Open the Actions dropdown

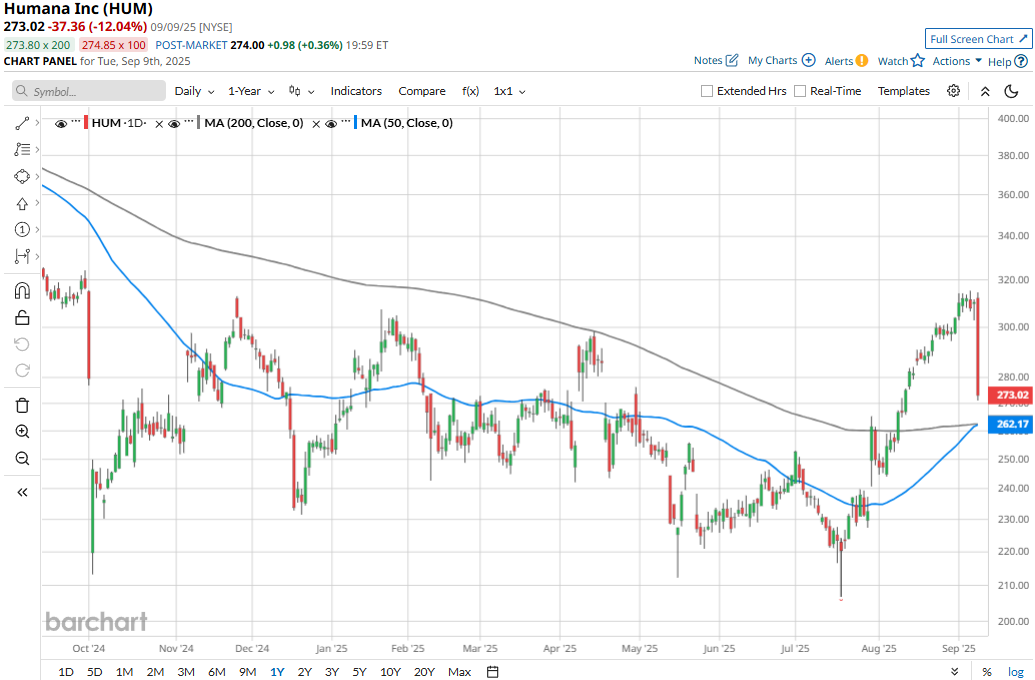pos(956,61)
